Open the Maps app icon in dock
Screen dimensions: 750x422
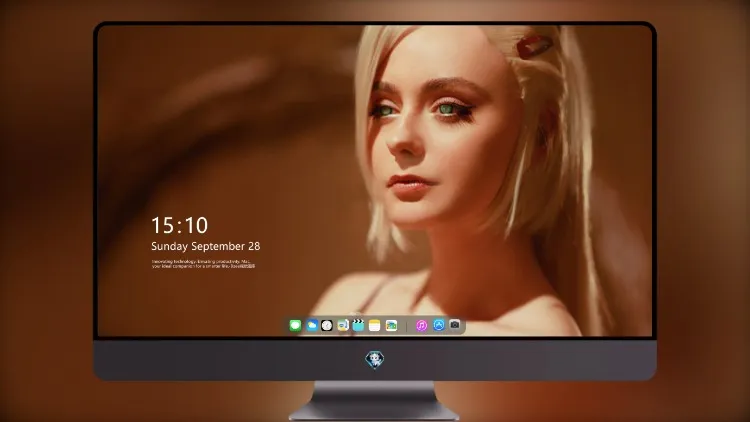(343, 325)
